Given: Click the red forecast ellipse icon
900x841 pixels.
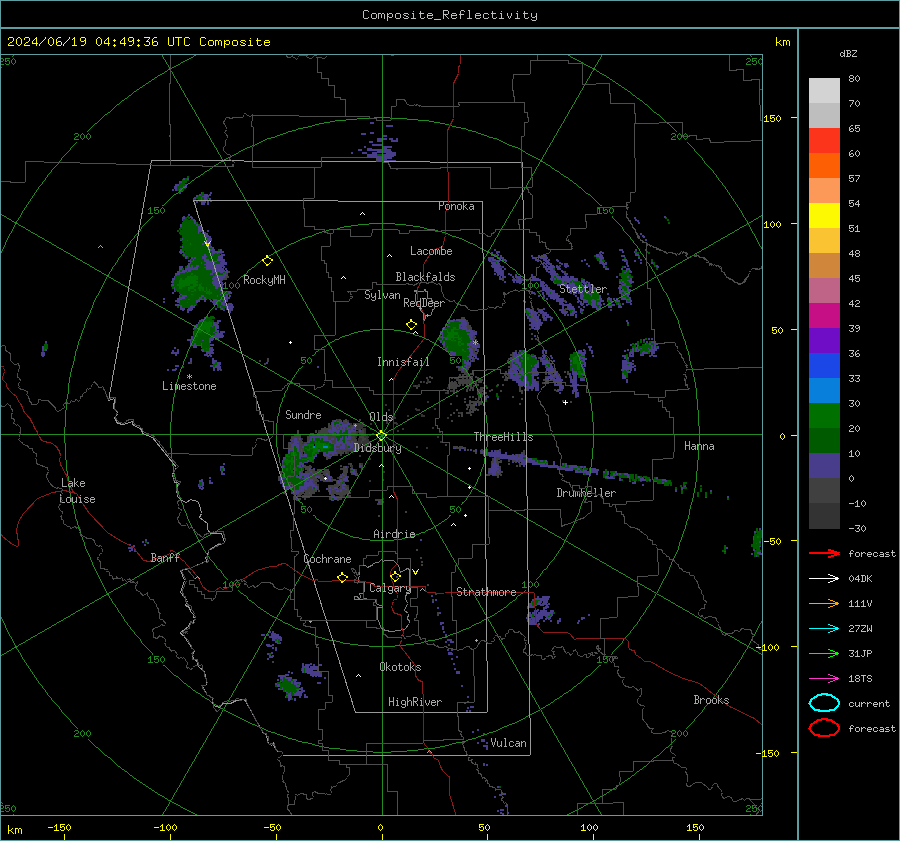Looking at the screenshot, I should click(824, 728).
